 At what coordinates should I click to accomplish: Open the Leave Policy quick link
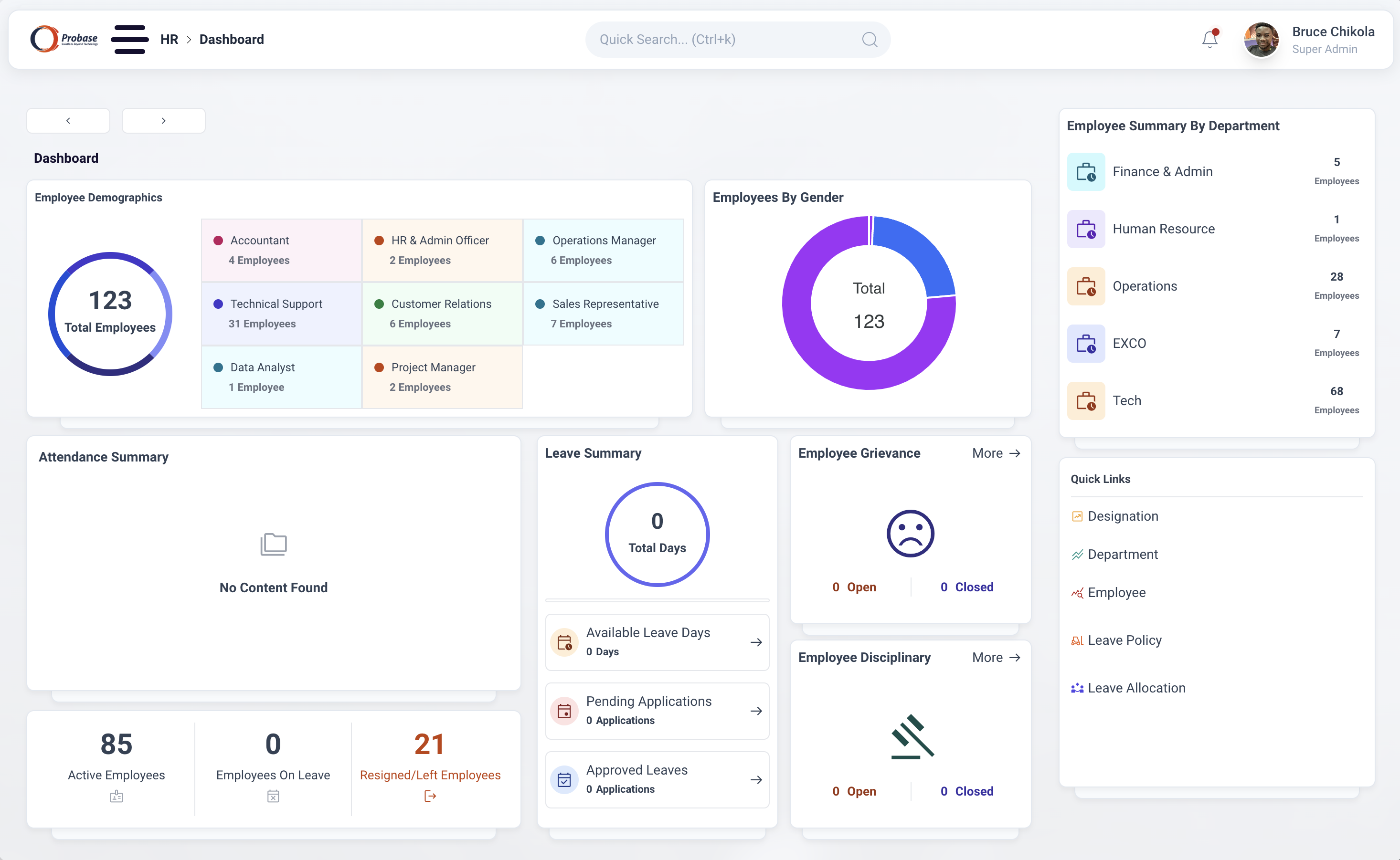point(1124,640)
